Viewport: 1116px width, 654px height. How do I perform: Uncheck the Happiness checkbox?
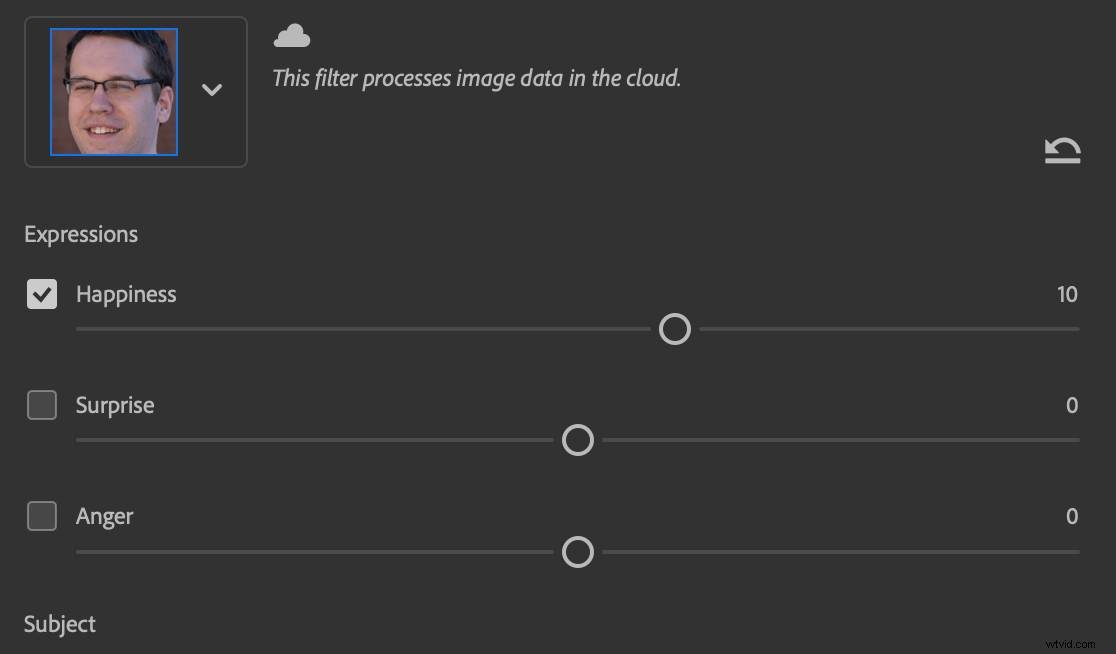click(x=42, y=294)
